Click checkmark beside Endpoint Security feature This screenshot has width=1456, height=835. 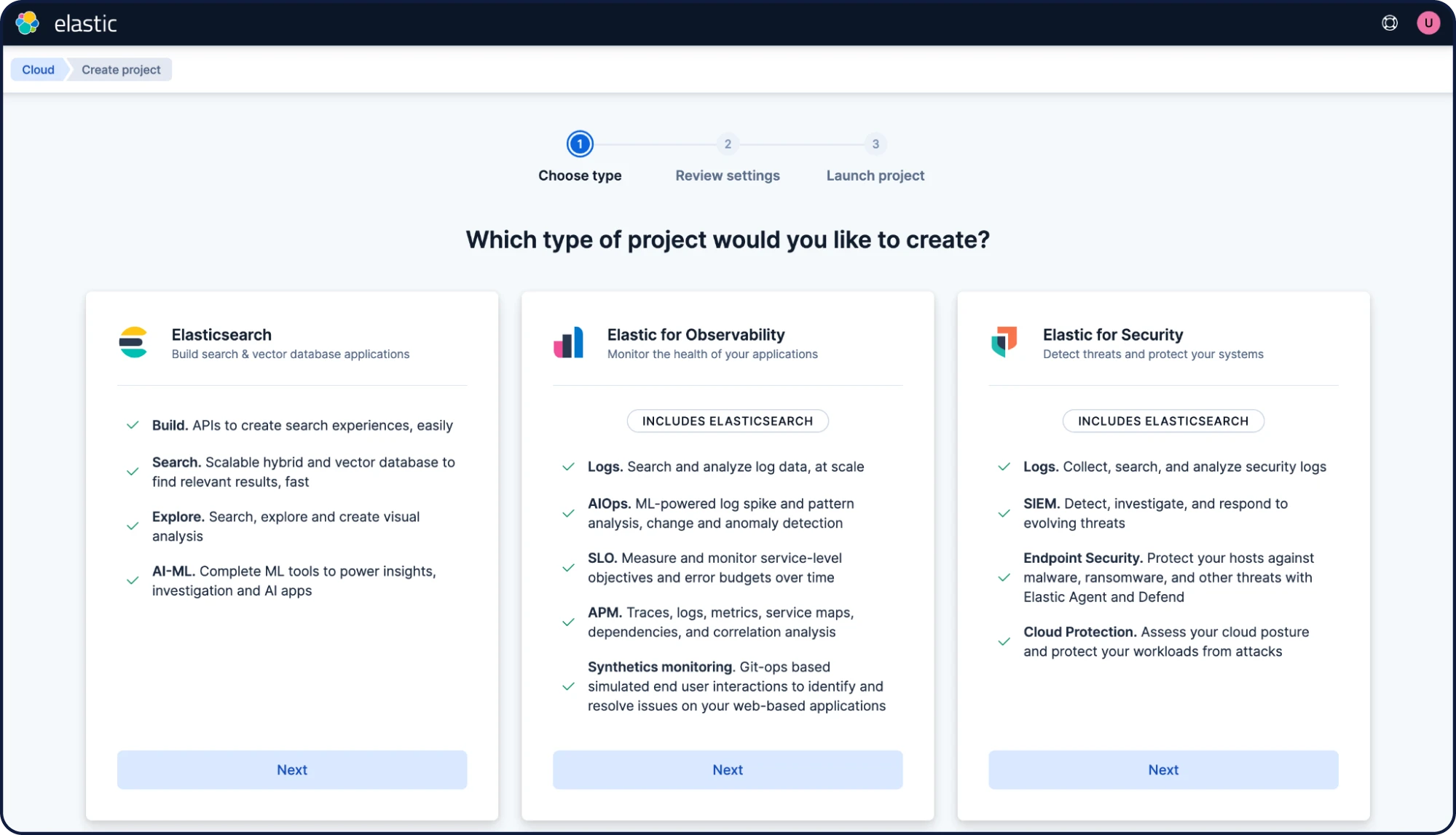[1004, 577]
